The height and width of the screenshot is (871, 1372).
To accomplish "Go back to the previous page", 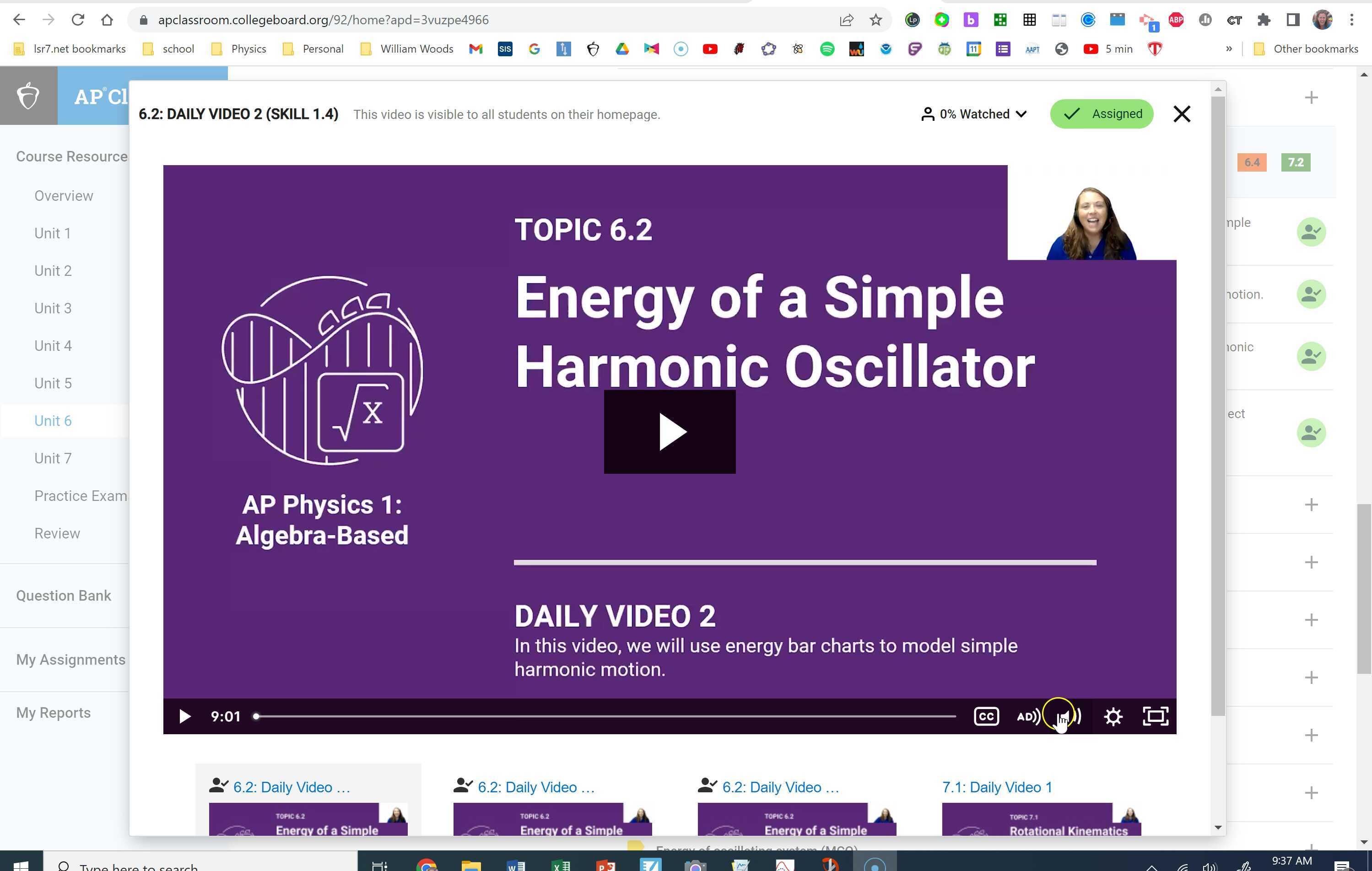I will [x=19, y=20].
